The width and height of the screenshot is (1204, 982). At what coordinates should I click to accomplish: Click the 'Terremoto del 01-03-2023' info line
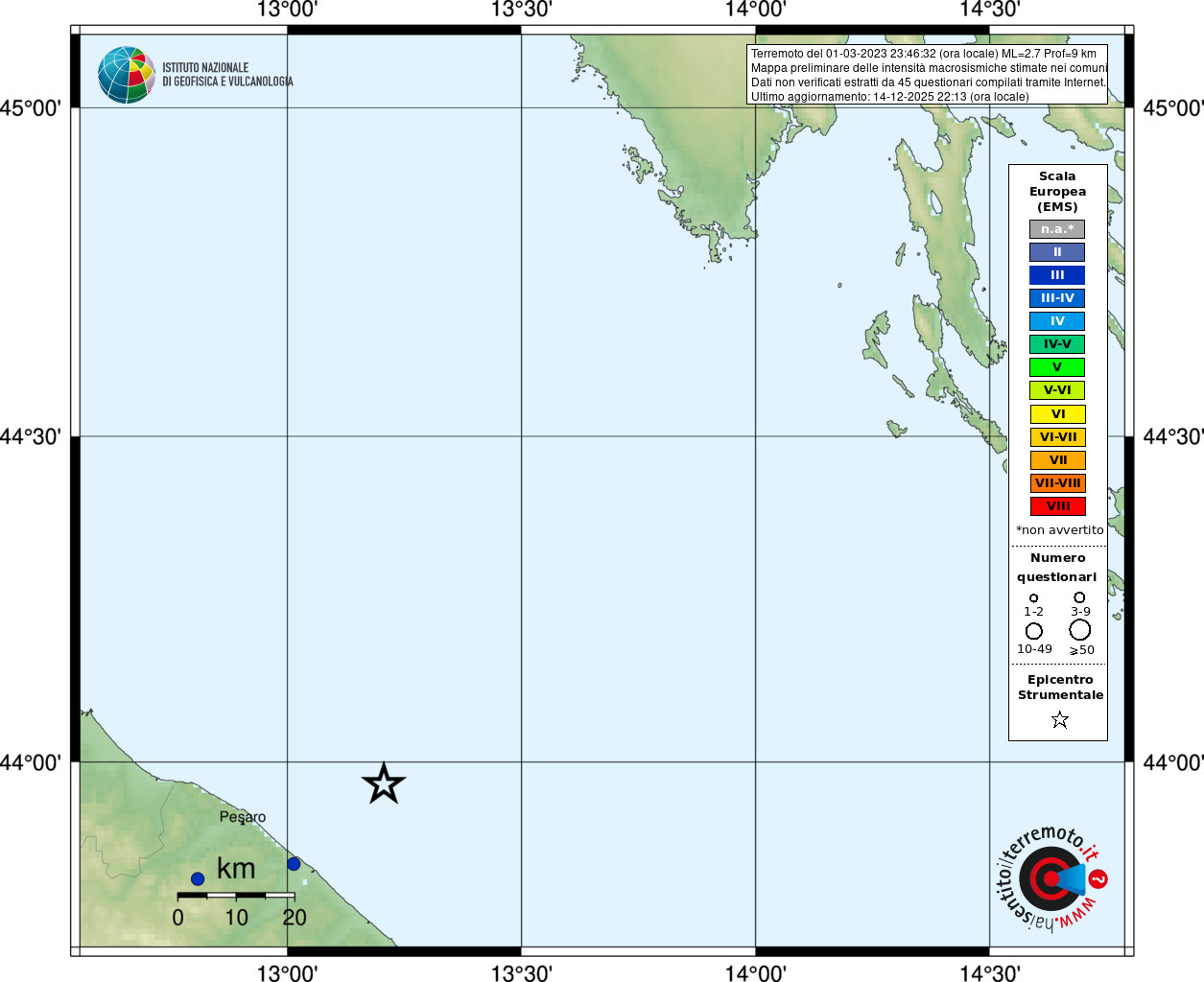pos(923,54)
